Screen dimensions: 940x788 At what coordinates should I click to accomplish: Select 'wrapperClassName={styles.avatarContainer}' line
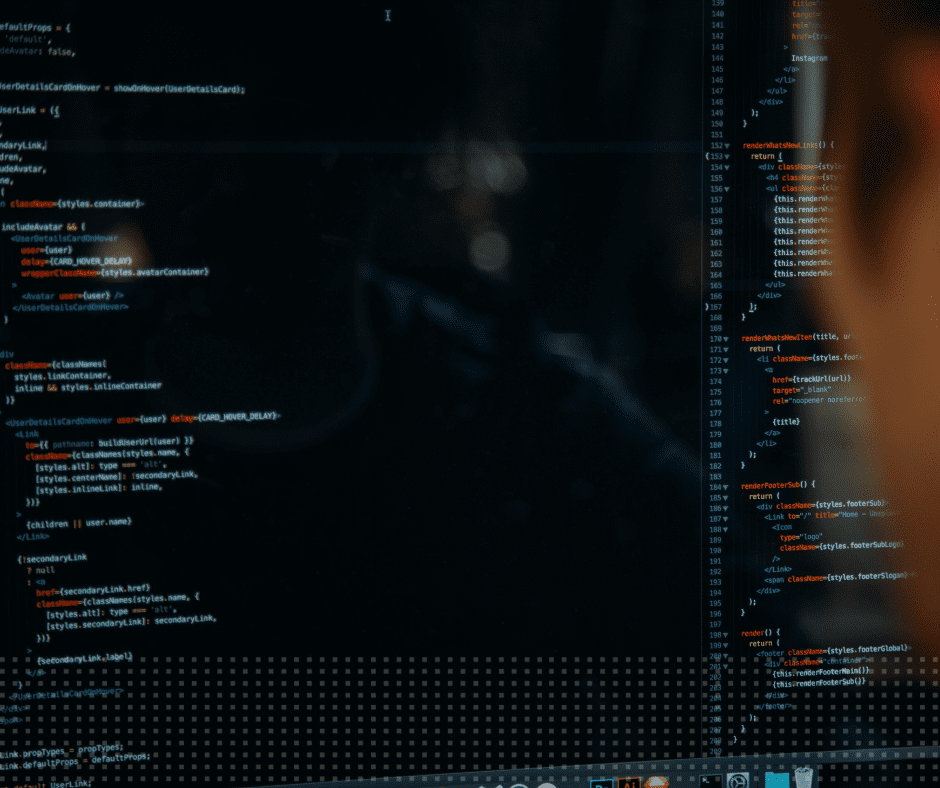115,272
